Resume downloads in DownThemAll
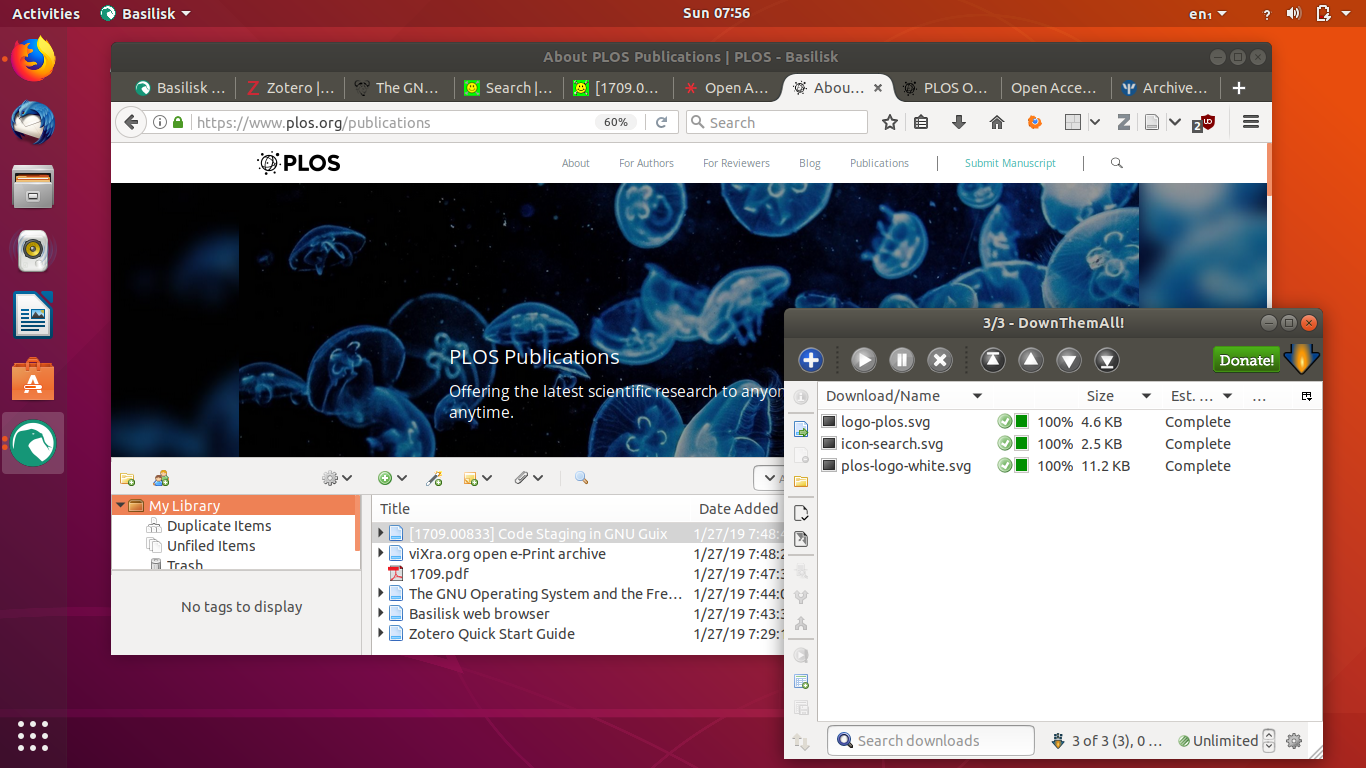The height and width of the screenshot is (768, 1366). (x=864, y=360)
